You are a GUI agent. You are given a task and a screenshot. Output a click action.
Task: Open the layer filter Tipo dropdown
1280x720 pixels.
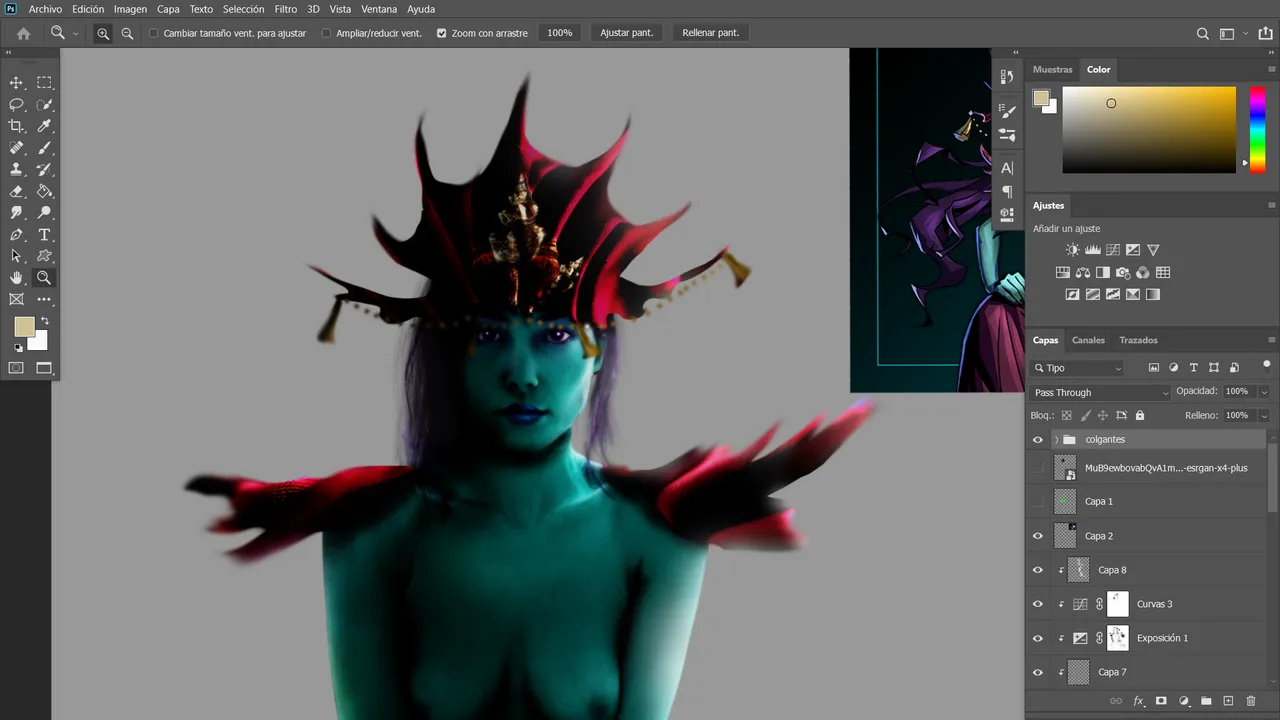(1079, 368)
